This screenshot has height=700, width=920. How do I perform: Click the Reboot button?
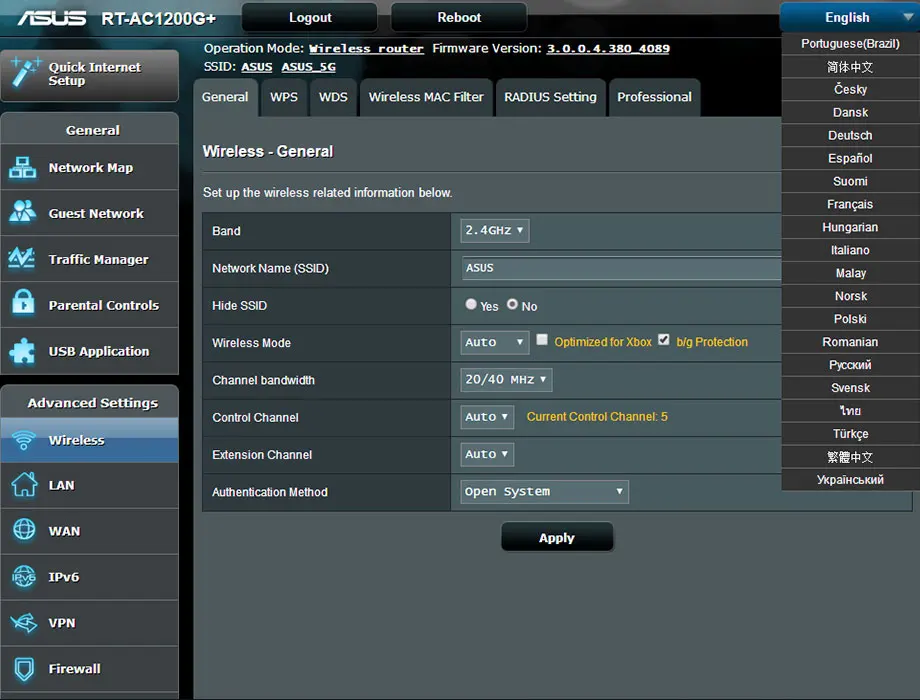[x=459, y=18]
